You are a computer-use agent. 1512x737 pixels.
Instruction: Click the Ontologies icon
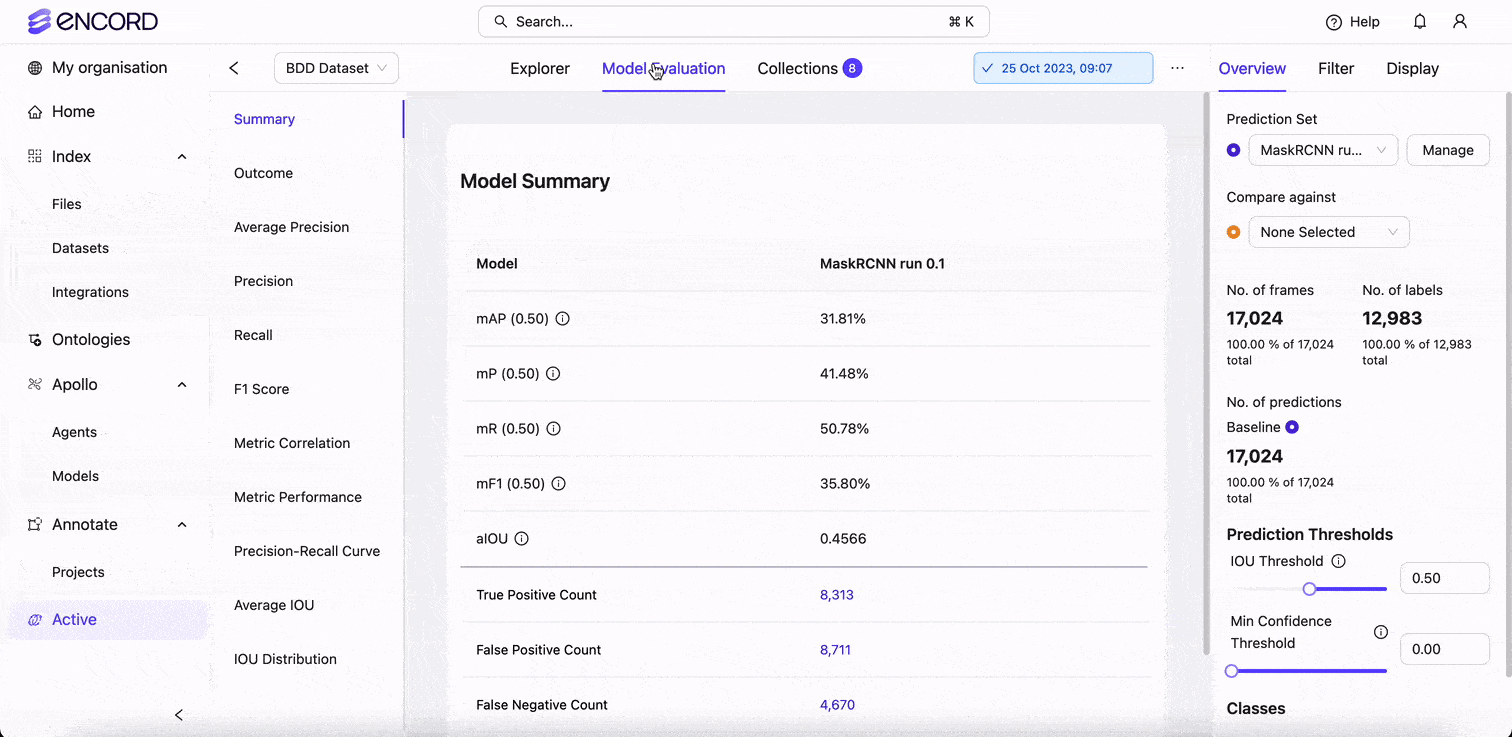(35, 340)
